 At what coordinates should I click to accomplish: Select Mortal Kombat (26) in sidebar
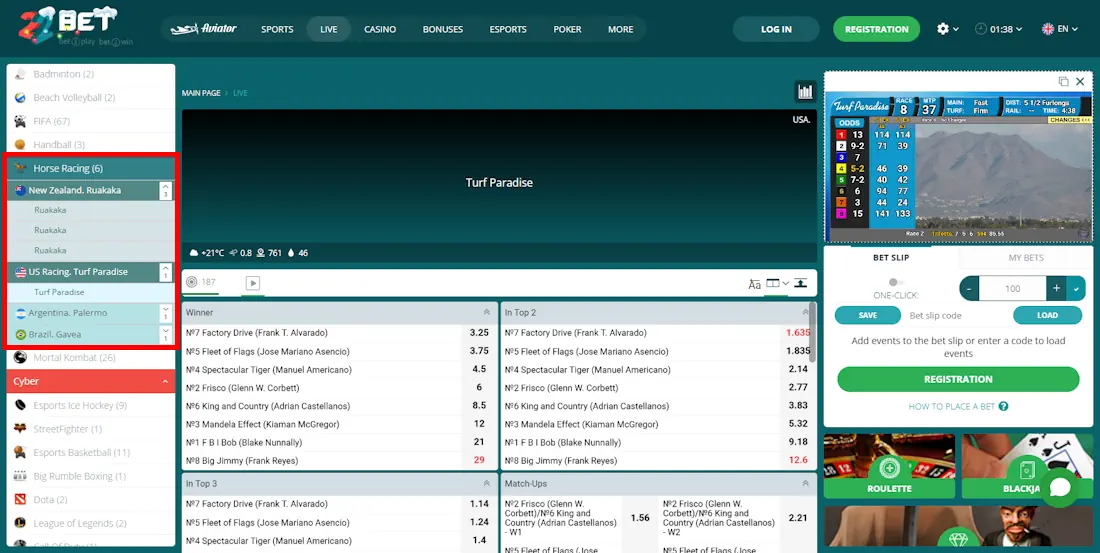(91, 358)
